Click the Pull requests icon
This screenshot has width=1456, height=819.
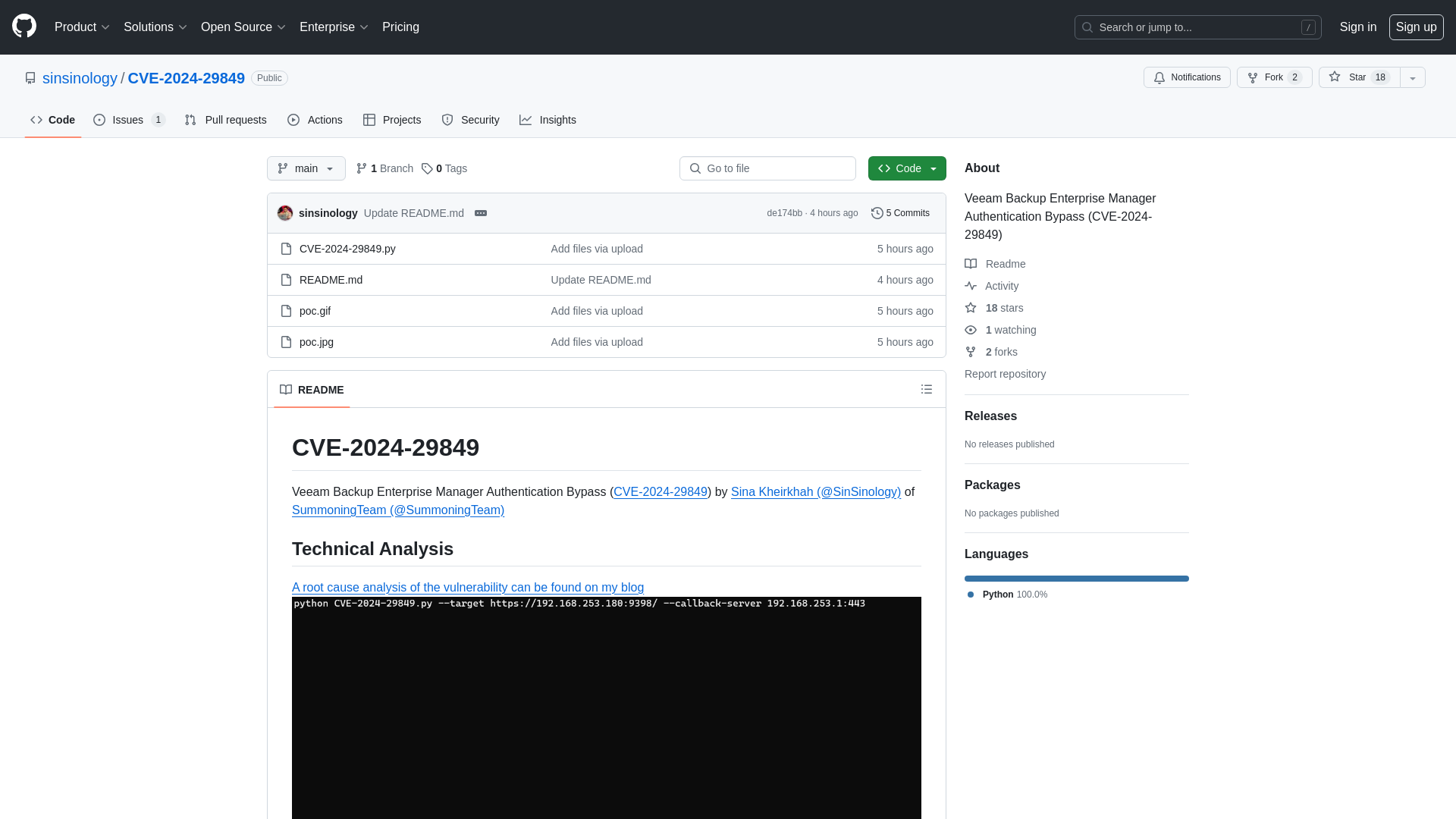[191, 119]
